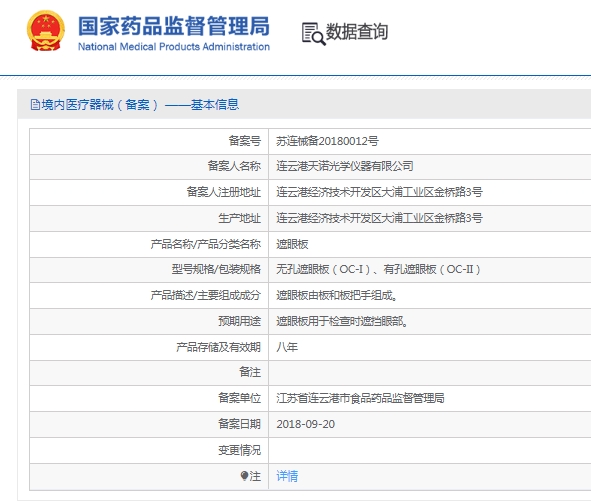Click the address in 备案人注册地址 row
This screenshot has height=504, width=591.
[x=379, y=192]
